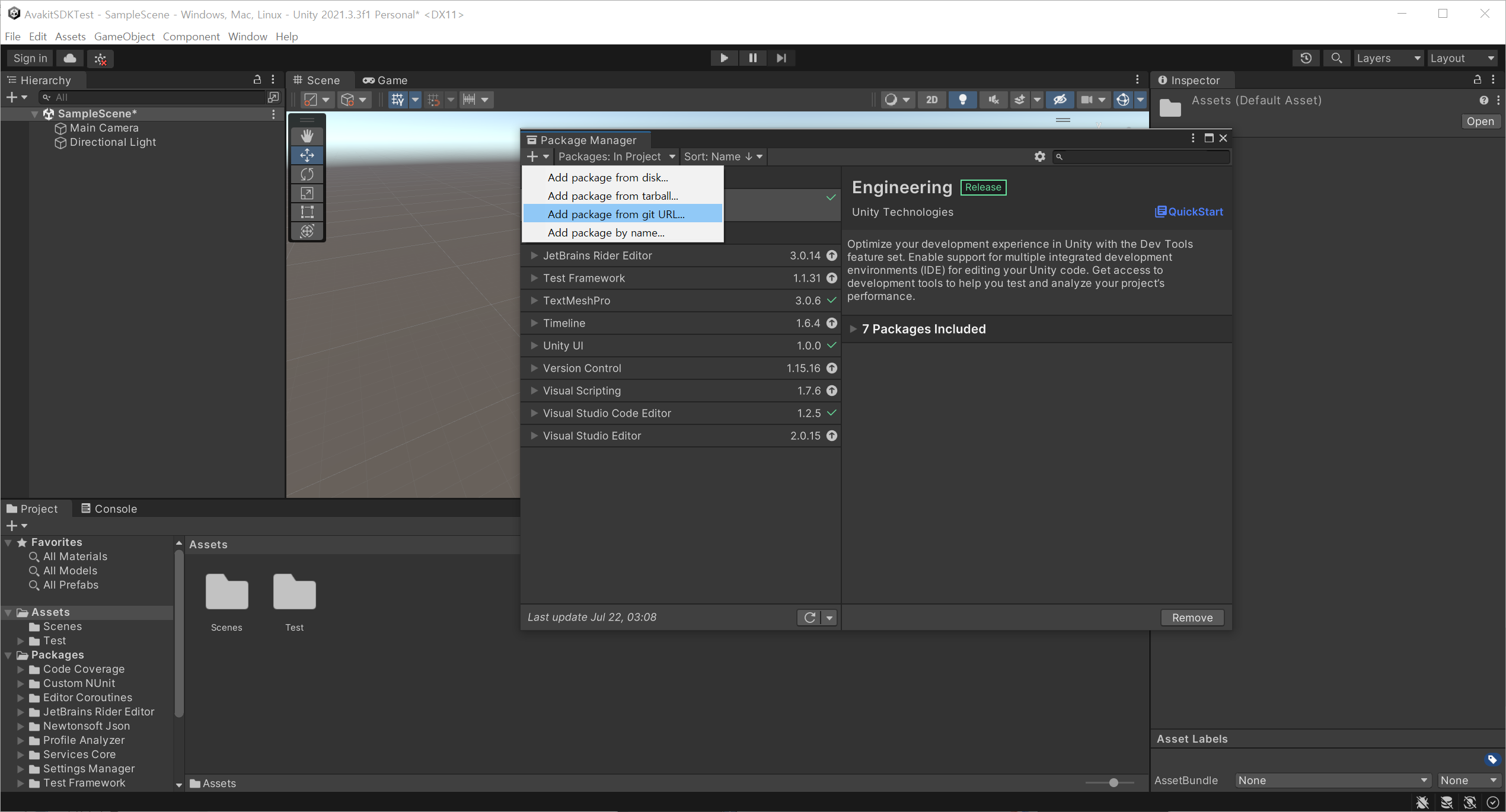This screenshot has height=812, width=1506.
Task: Open refresh options dropdown arrow
Action: point(830,618)
